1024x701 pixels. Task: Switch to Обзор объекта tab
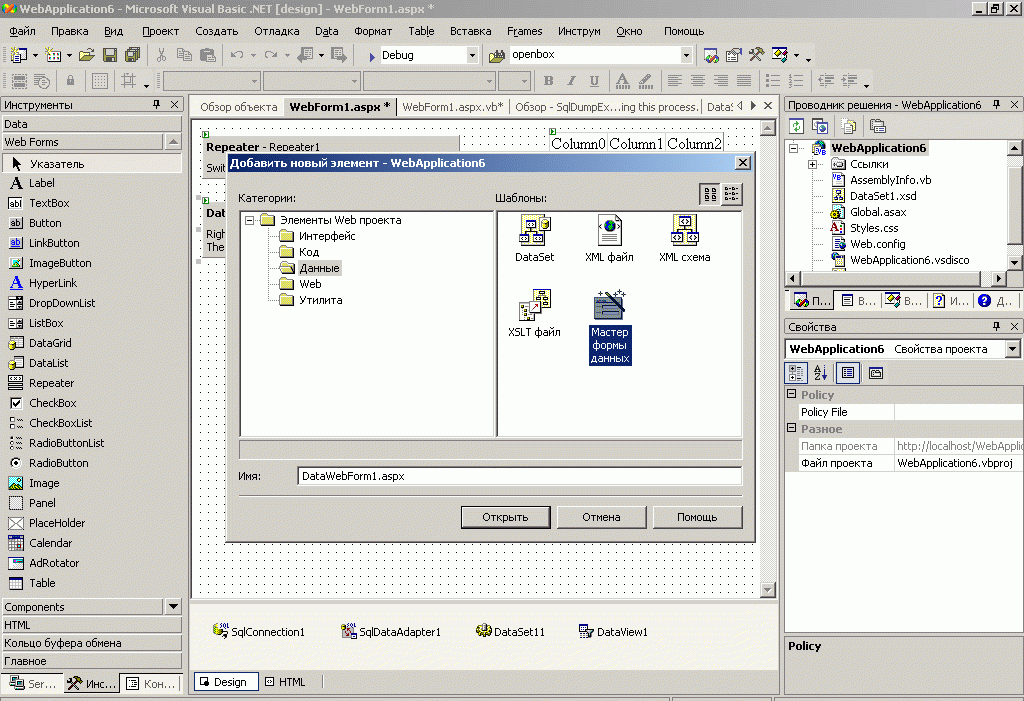pyautogui.click(x=238, y=106)
